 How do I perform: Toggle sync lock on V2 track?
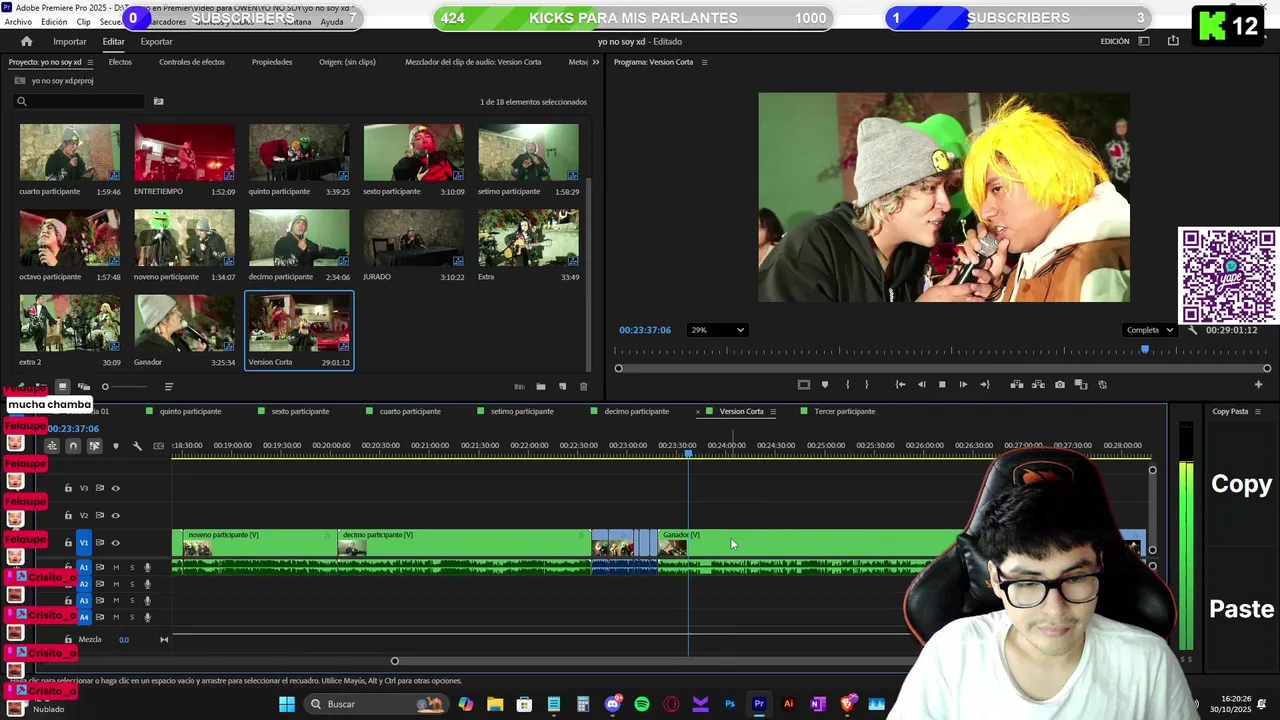coord(99,515)
